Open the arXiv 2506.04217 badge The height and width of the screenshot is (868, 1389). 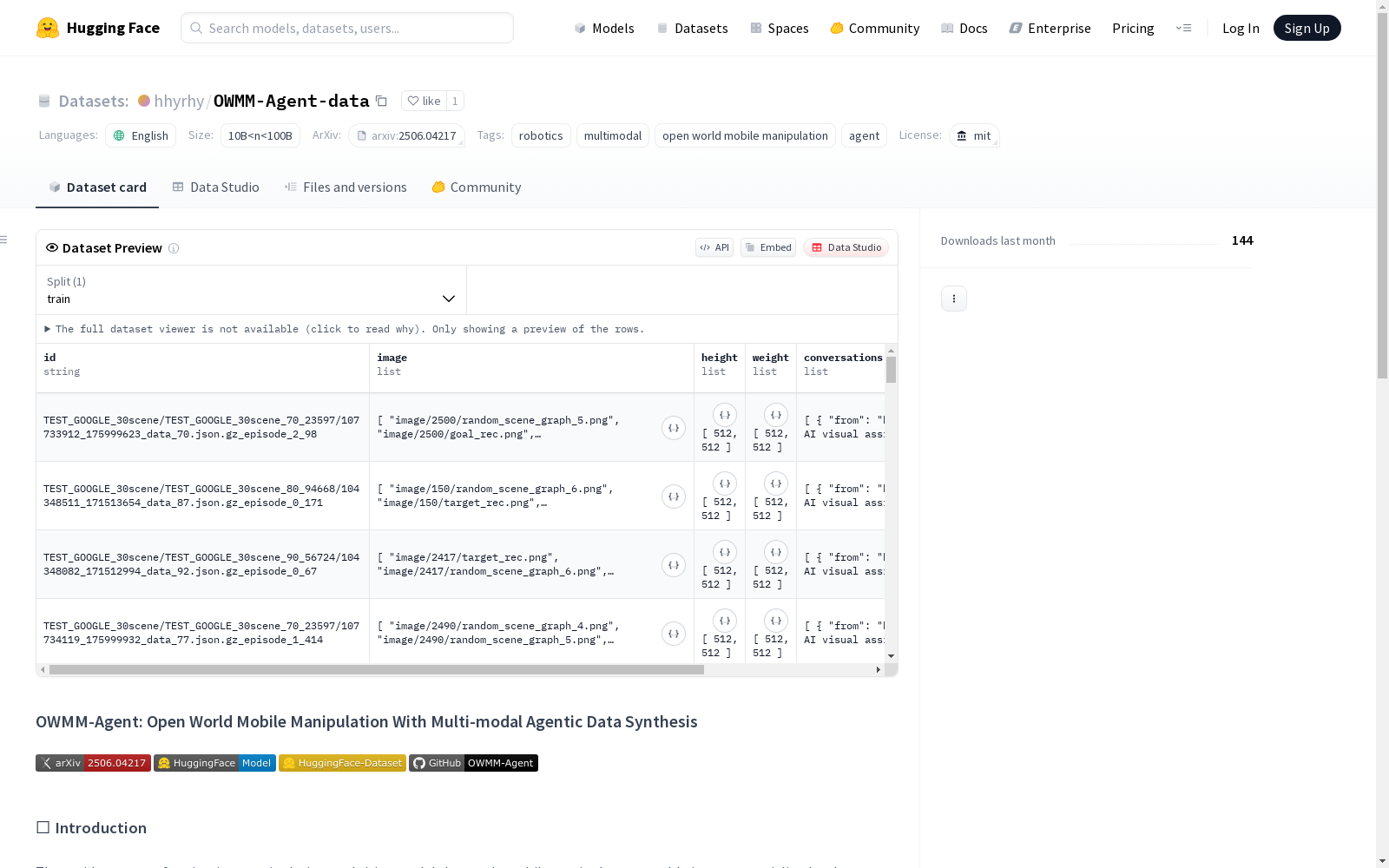coord(93,763)
